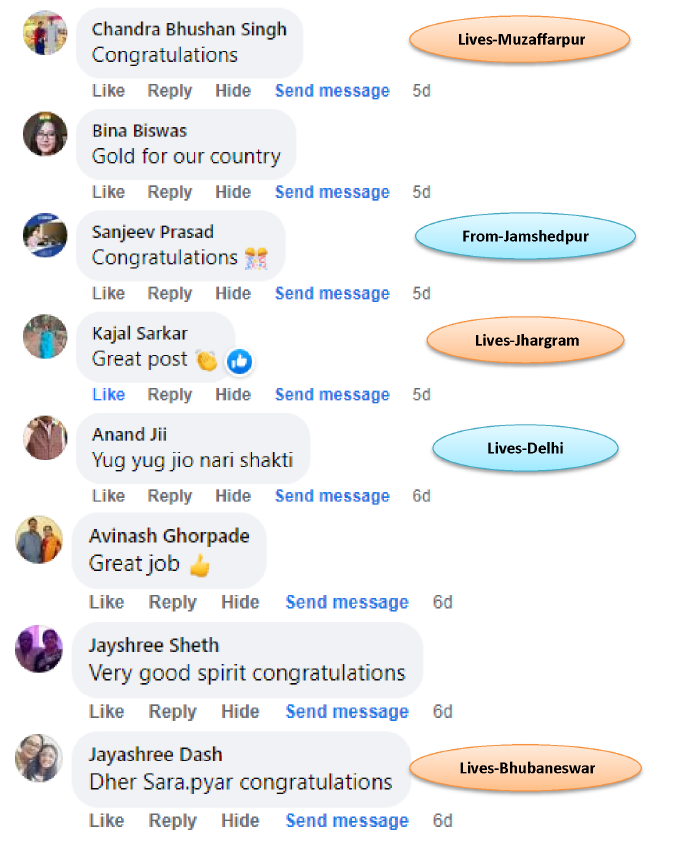Click the blue thumbs-up reaction on Kajal Sarkar's comment
The image size is (679, 842).
(x=240, y=362)
